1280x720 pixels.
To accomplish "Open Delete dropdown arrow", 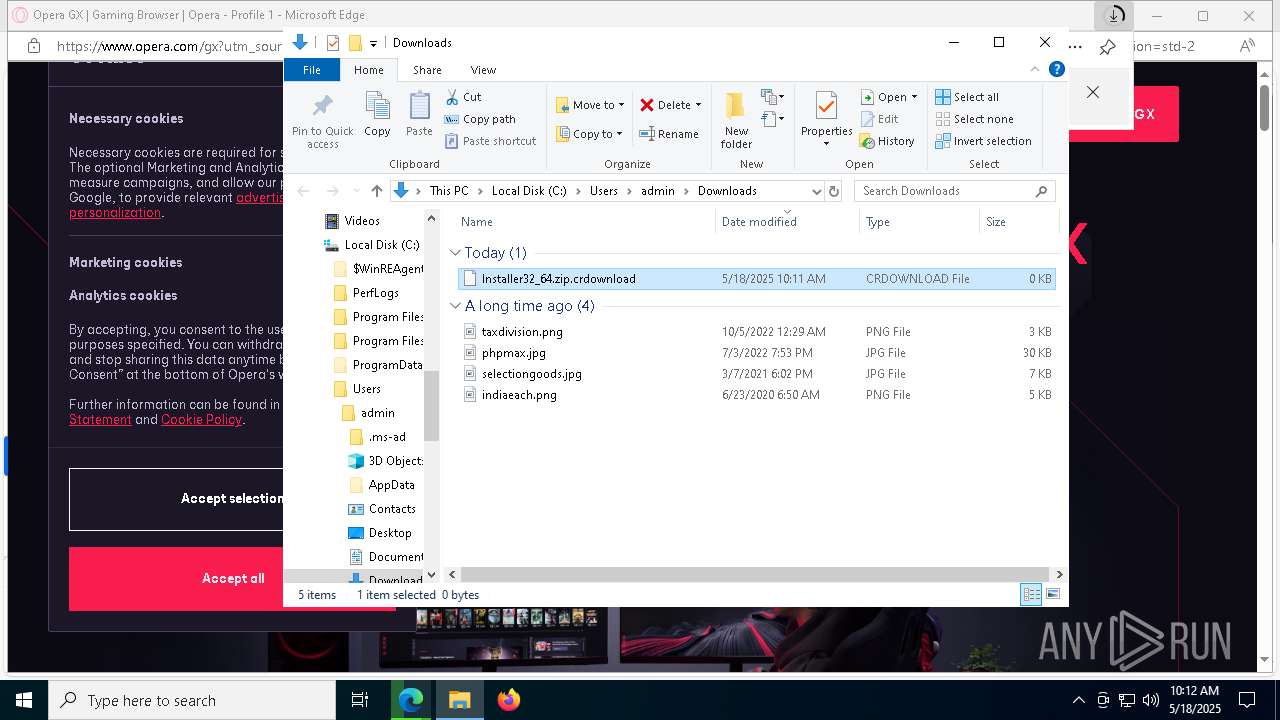I will [x=698, y=105].
